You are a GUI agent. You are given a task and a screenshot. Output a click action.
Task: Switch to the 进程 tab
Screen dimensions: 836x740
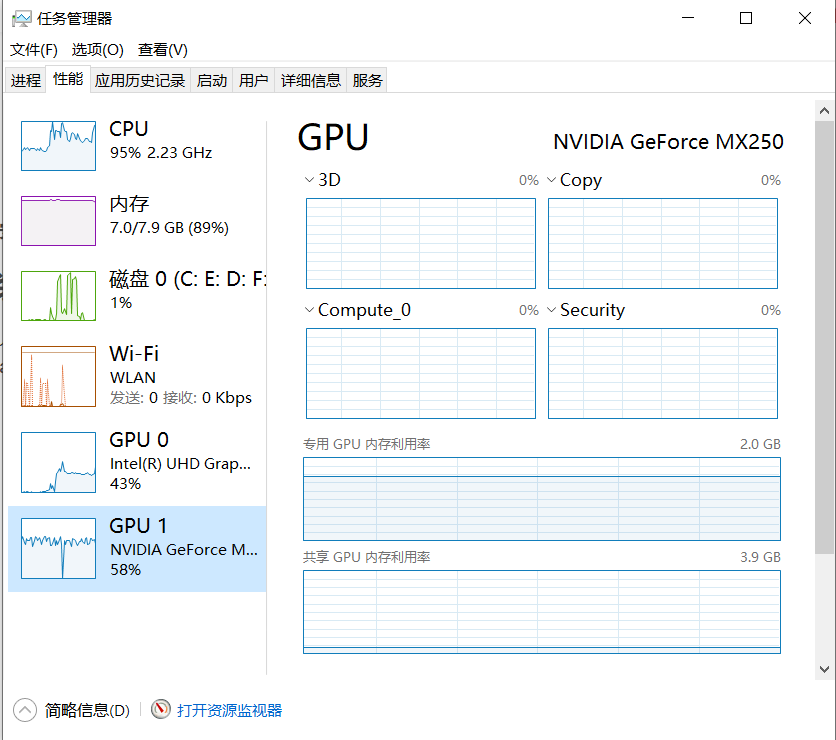pos(26,80)
